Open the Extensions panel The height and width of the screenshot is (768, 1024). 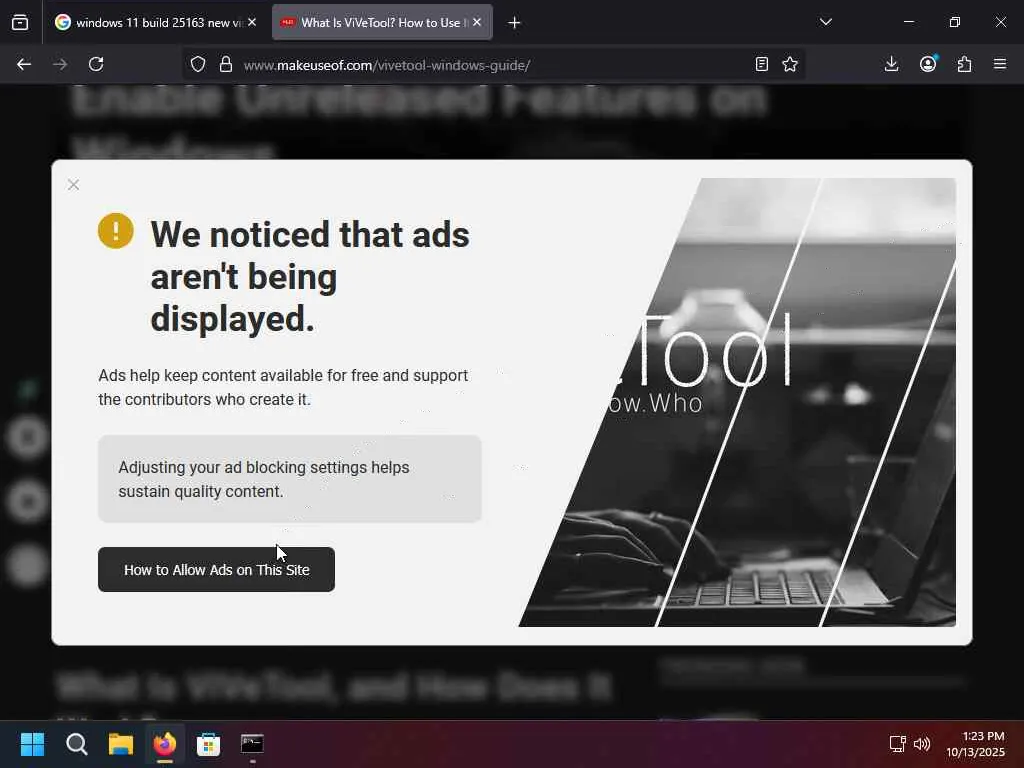click(965, 64)
